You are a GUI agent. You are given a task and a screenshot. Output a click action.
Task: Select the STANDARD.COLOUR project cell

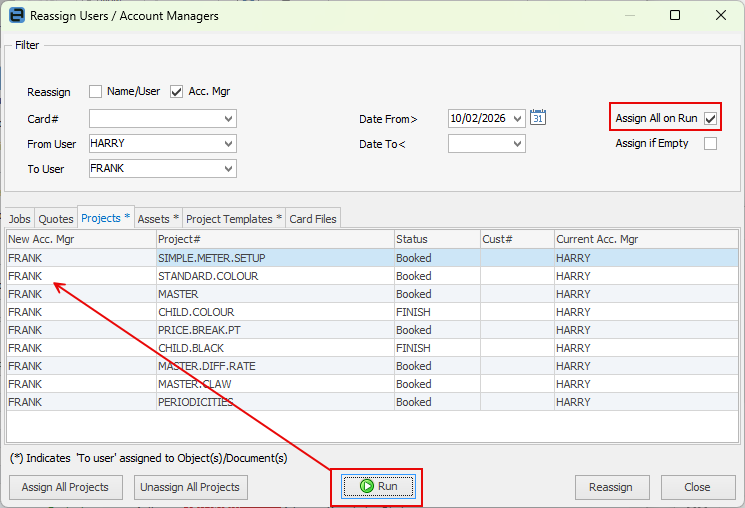coord(275,276)
